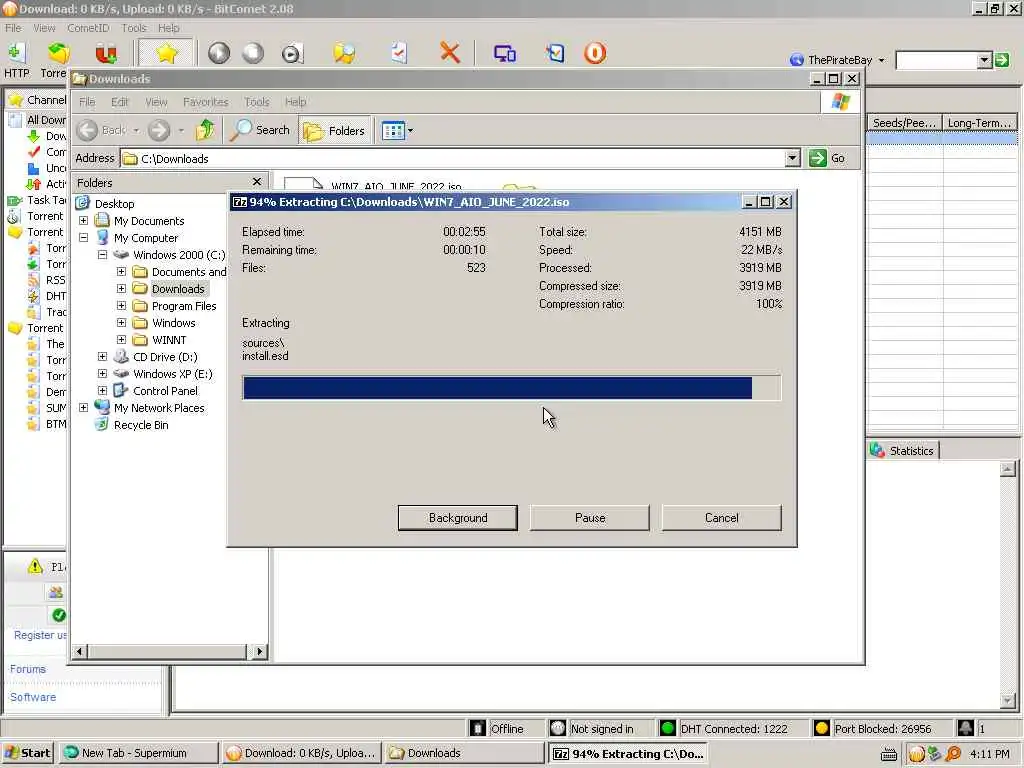This screenshot has height=768, width=1024.
Task: Click the Forums link in BitComet sidebar
Action: pyautogui.click(x=27, y=669)
